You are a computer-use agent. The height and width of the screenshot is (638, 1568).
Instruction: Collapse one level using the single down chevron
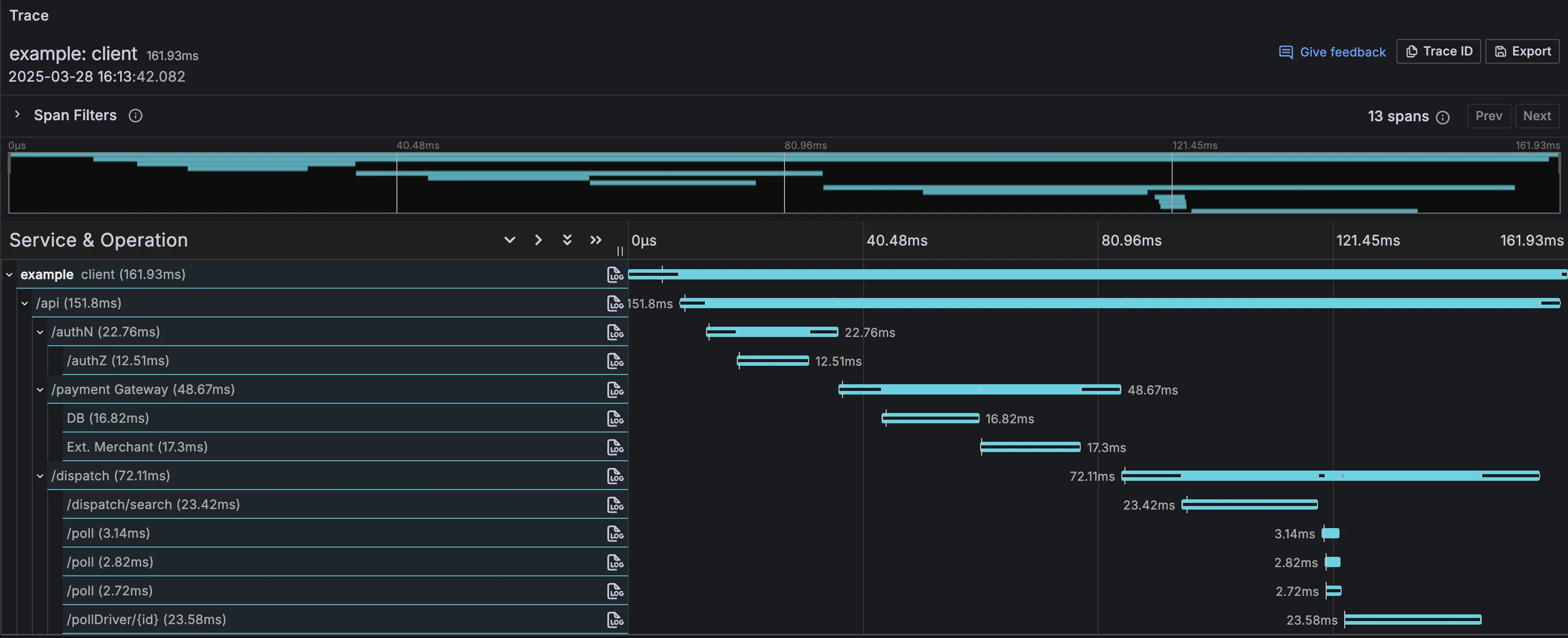[x=509, y=239]
